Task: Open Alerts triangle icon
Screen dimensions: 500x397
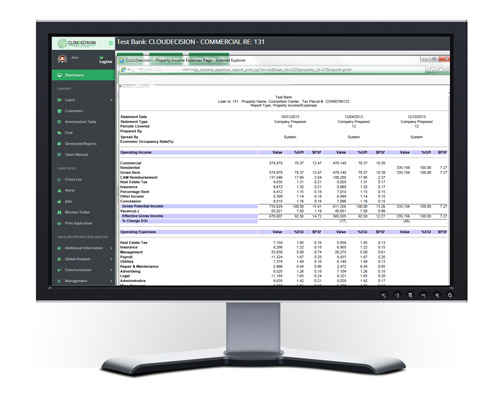Action: [x=59, y=190]
